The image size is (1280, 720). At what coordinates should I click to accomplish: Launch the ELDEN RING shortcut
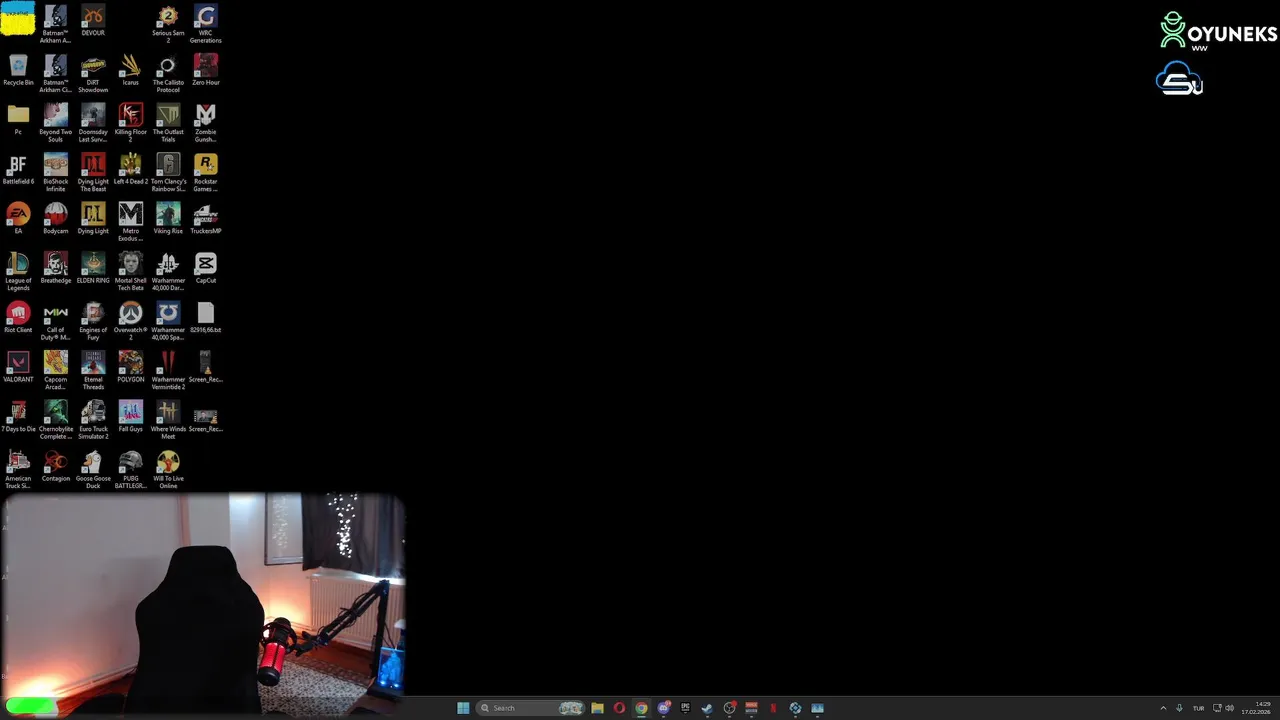tap(93, 268)
